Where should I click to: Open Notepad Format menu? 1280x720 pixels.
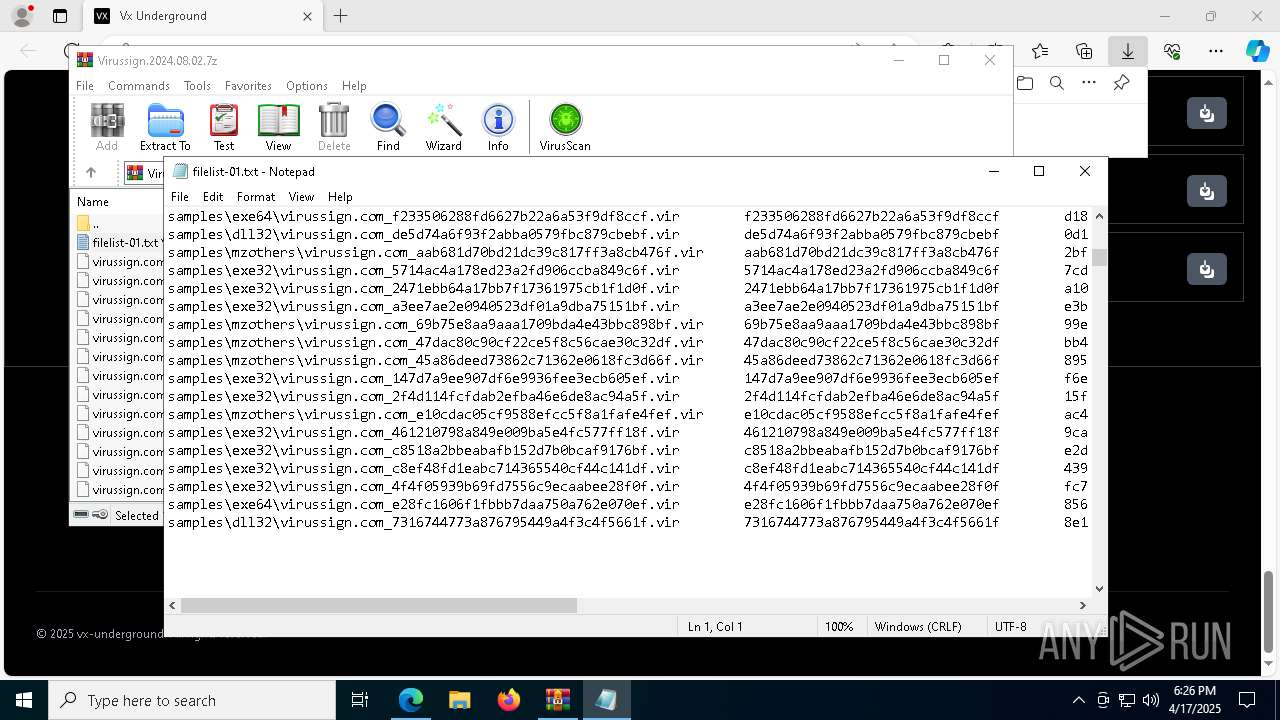click(256, 197)
